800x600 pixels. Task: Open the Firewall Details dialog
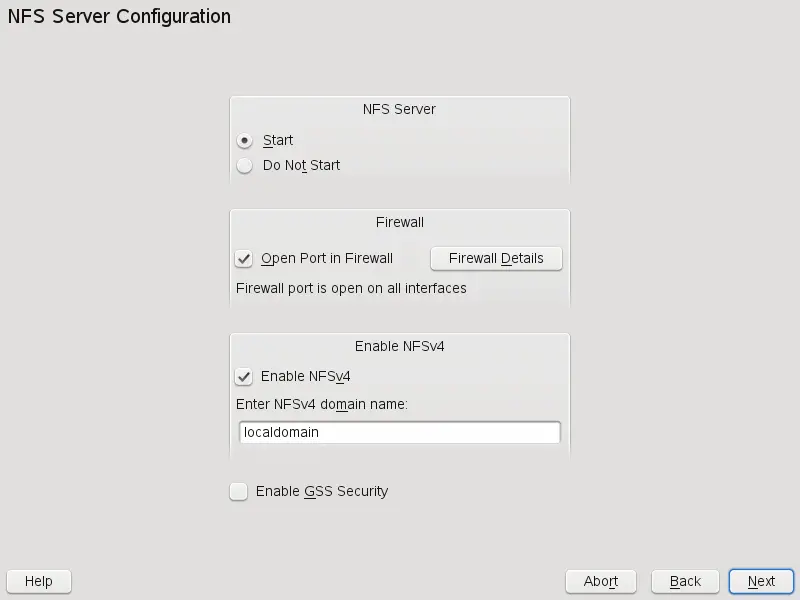(x=496, y=259)
